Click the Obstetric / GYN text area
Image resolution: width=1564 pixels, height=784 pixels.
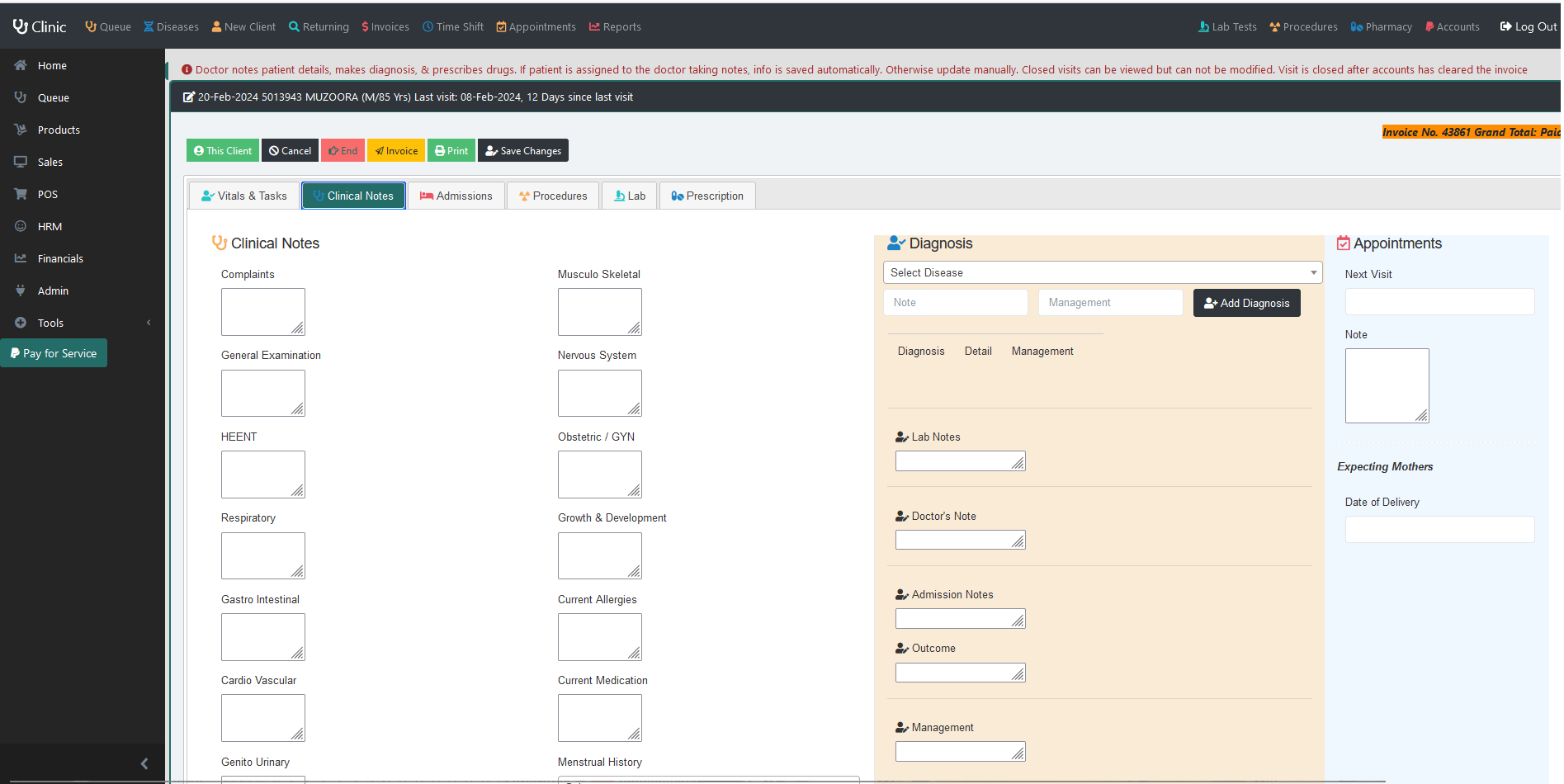[600, 475]
